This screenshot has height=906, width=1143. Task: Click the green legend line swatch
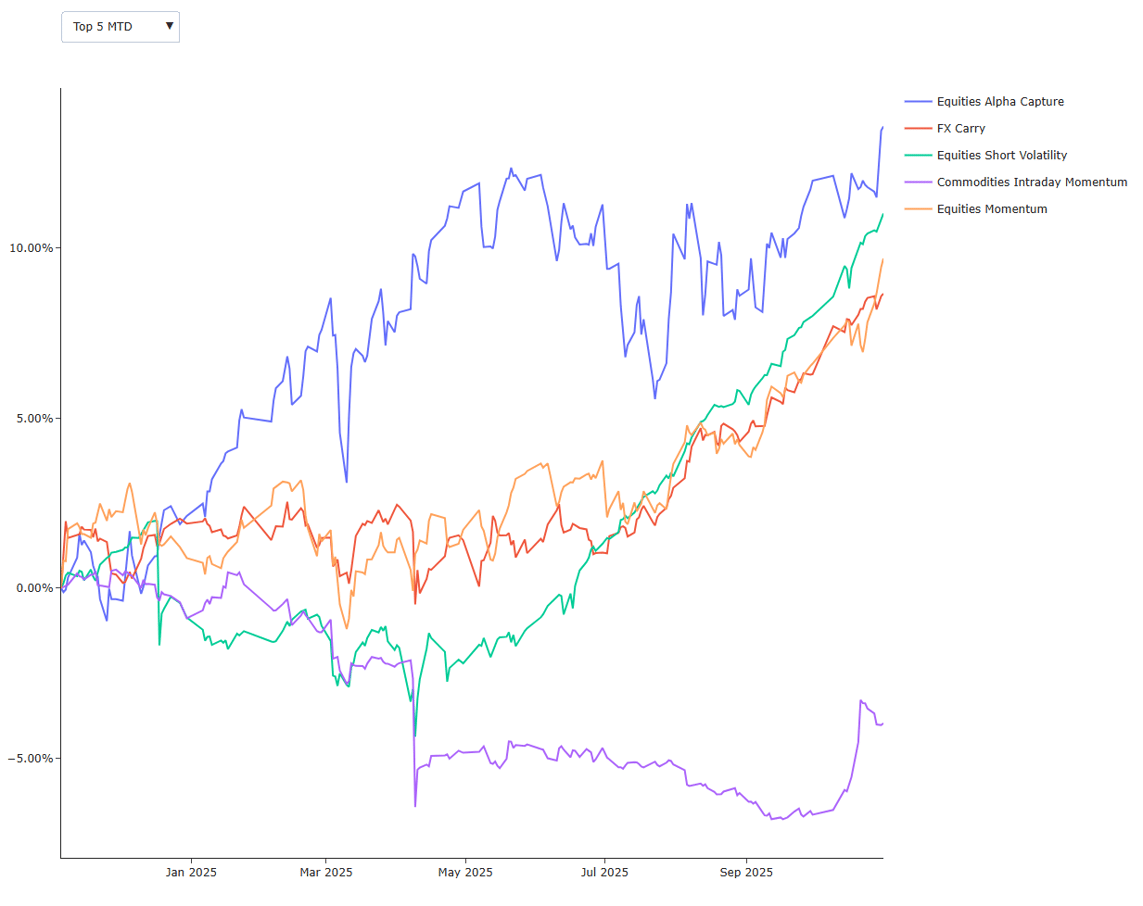[x=918, y=155]
